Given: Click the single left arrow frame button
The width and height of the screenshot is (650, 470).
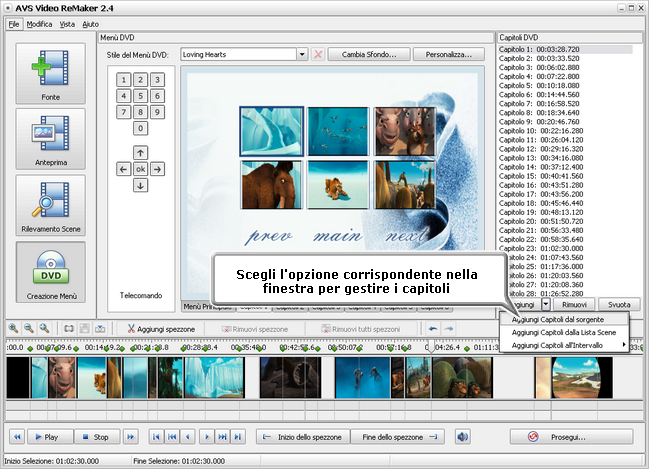Looking at the screenshot, I should point(188,436).
